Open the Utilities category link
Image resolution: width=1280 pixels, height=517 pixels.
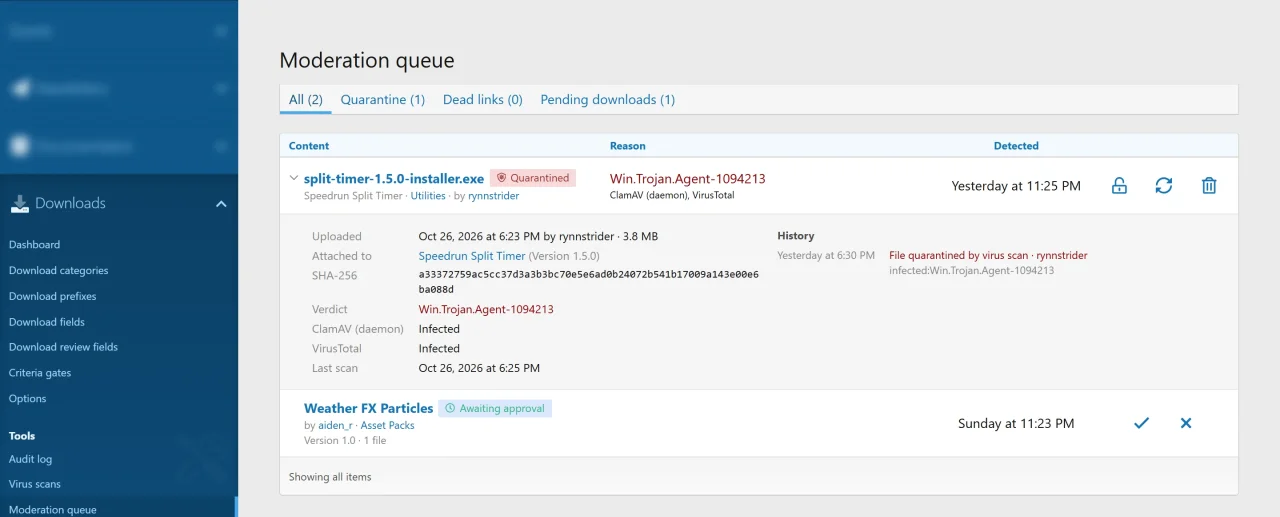point(428,196)
